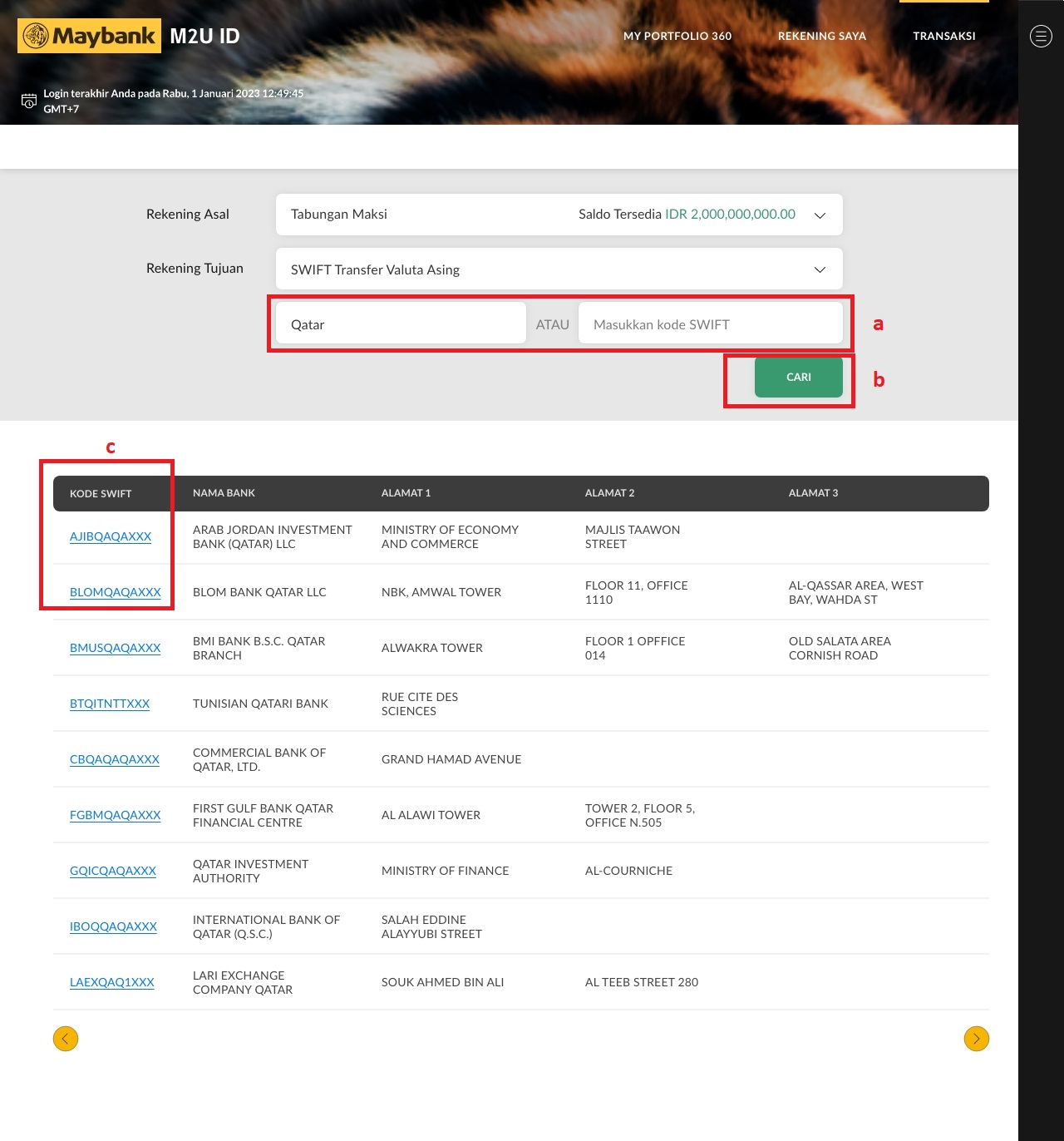Pick the CBQAQAQAXXX SWIFT code
Screen dimensions: 1064x1141
[x=114, y=759]
